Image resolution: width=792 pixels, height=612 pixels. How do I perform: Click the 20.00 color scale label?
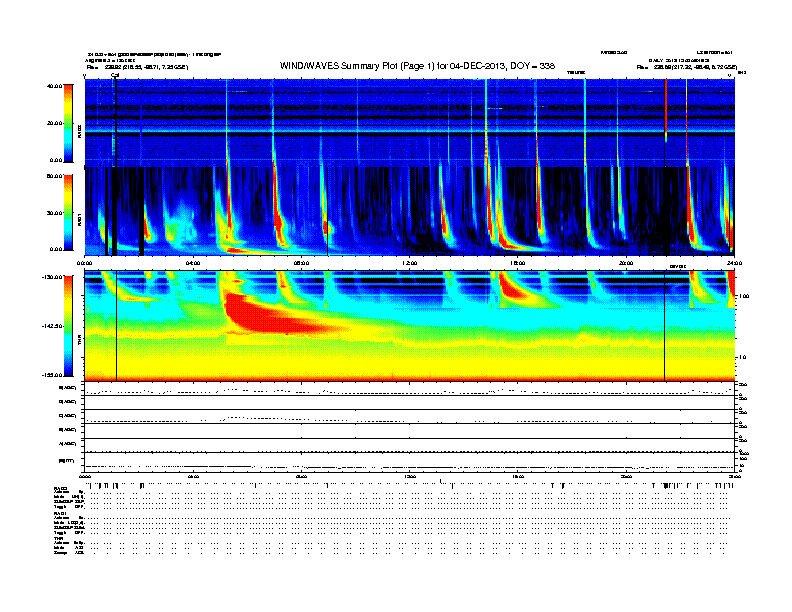pyautogui.click(x=55, y=123)
